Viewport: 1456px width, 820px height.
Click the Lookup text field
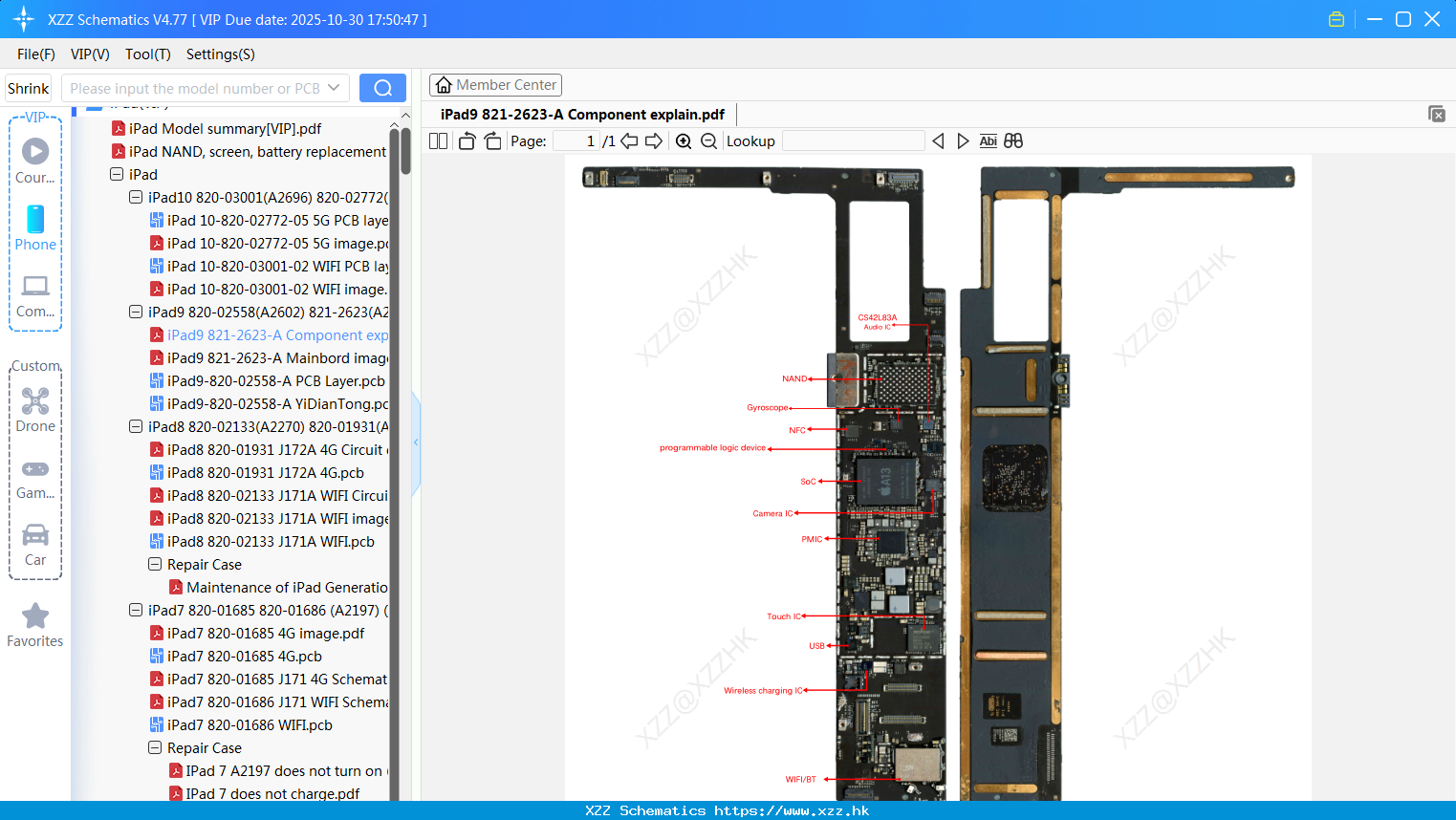click(x=854, y=141)
